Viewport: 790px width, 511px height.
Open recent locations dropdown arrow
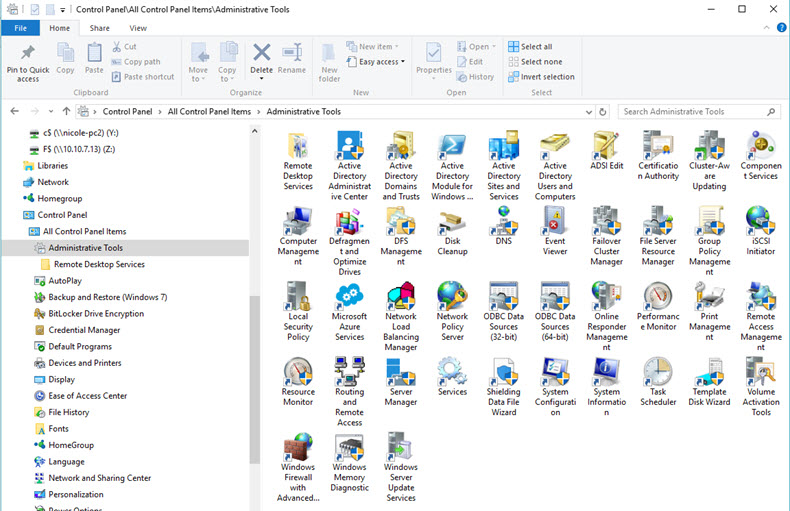click(51, 111)
